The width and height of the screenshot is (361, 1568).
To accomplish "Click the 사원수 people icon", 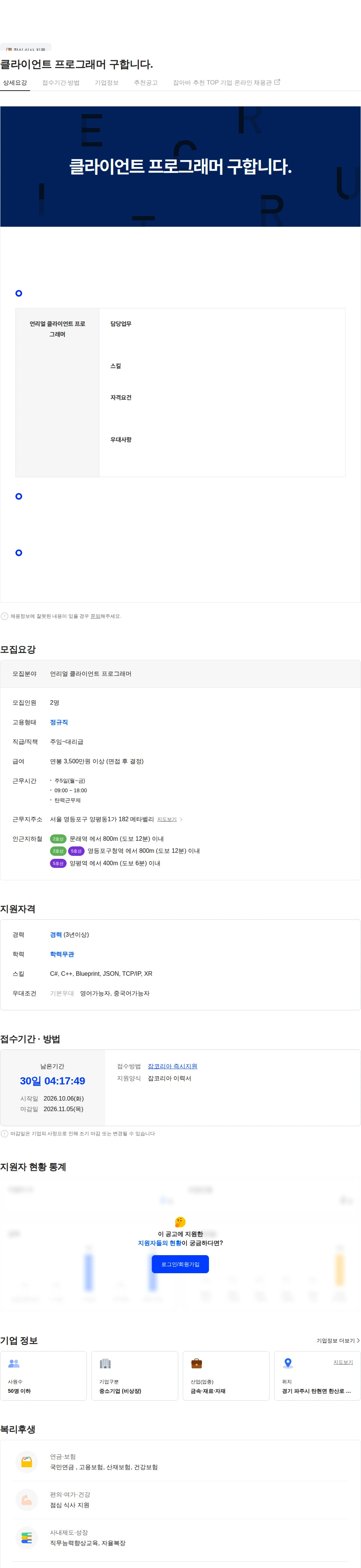I will pos(14,1363).
